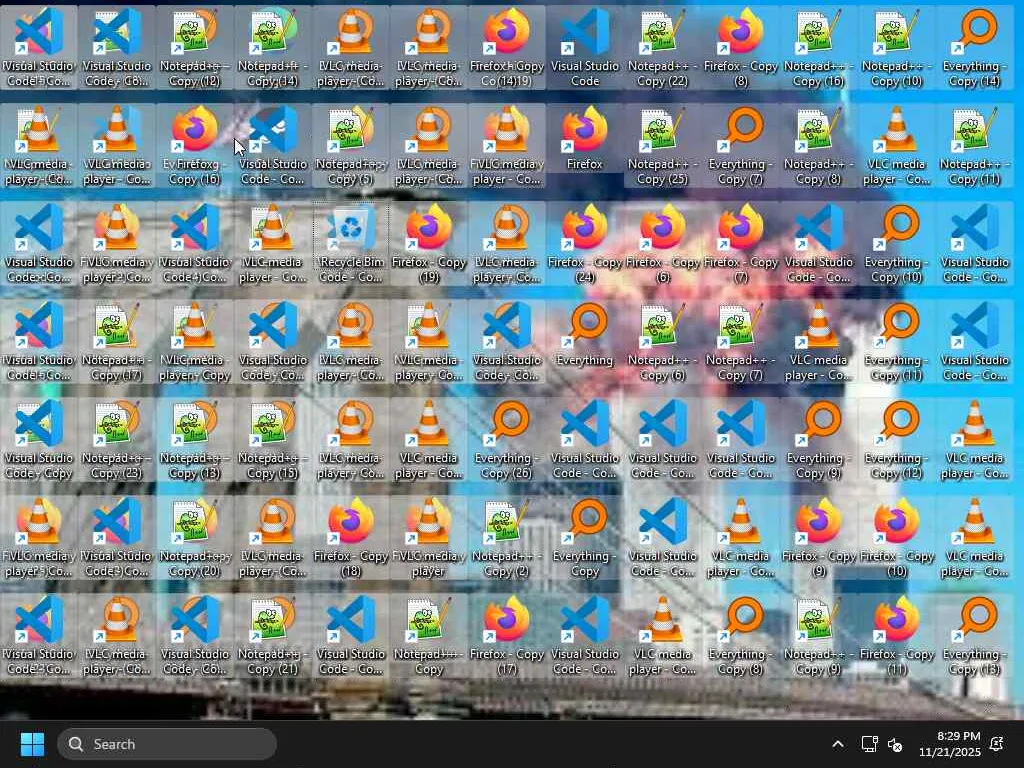Open the notification bell in the taskbar
This screenshot has width=1024, height=768.
point(997,744)
